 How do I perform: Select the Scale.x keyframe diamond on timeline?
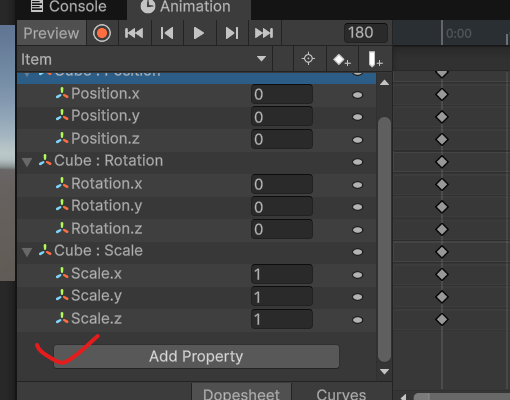coord(442,275)
